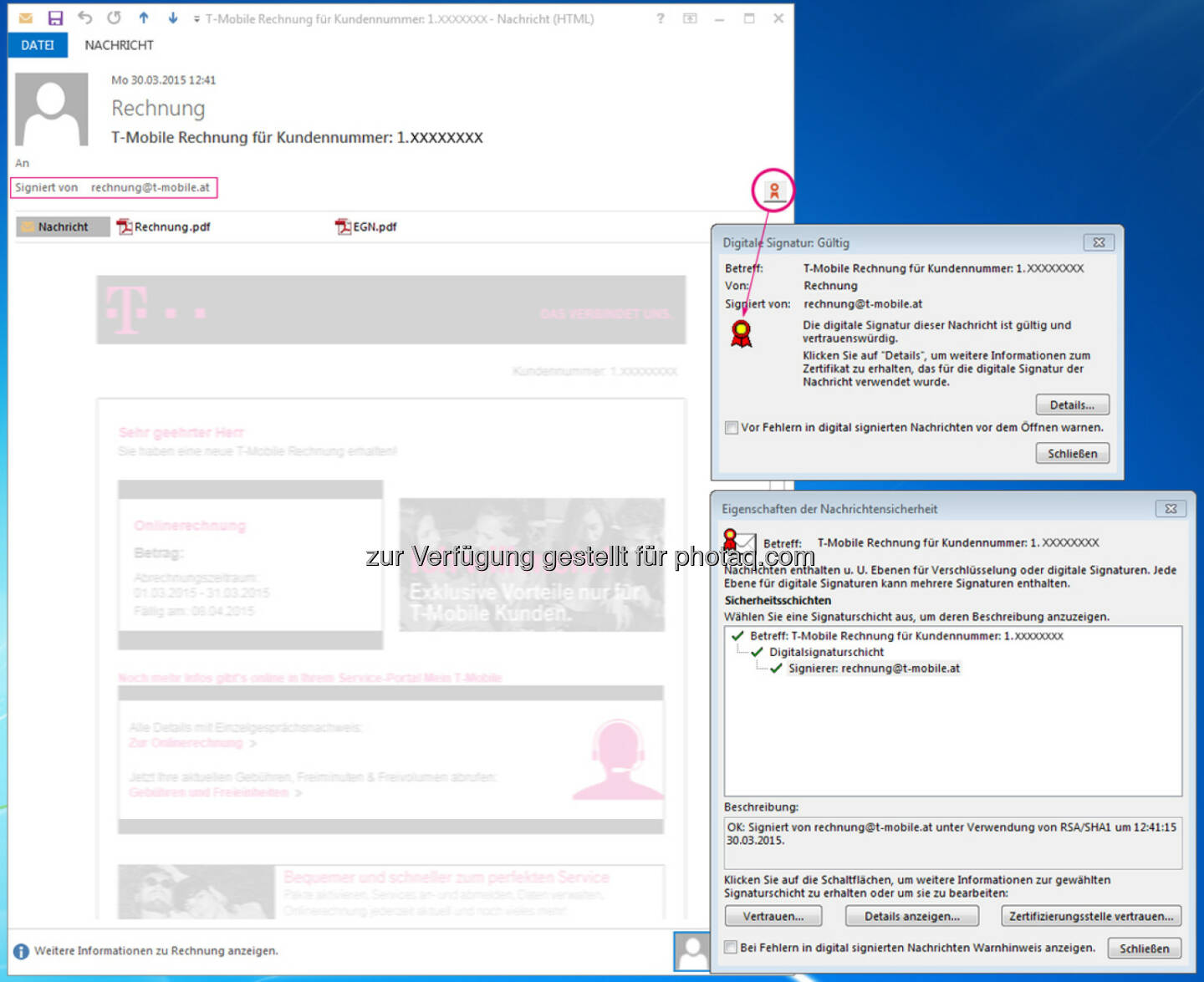The height and width of the screenshot is (982, 1204).
Task: Open help with the question mark icon
Action: coord(661,18)
